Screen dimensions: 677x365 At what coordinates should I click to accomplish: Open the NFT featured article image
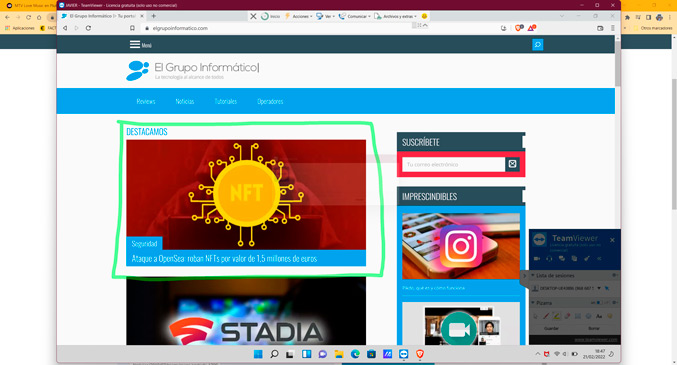tap(246, 194)
